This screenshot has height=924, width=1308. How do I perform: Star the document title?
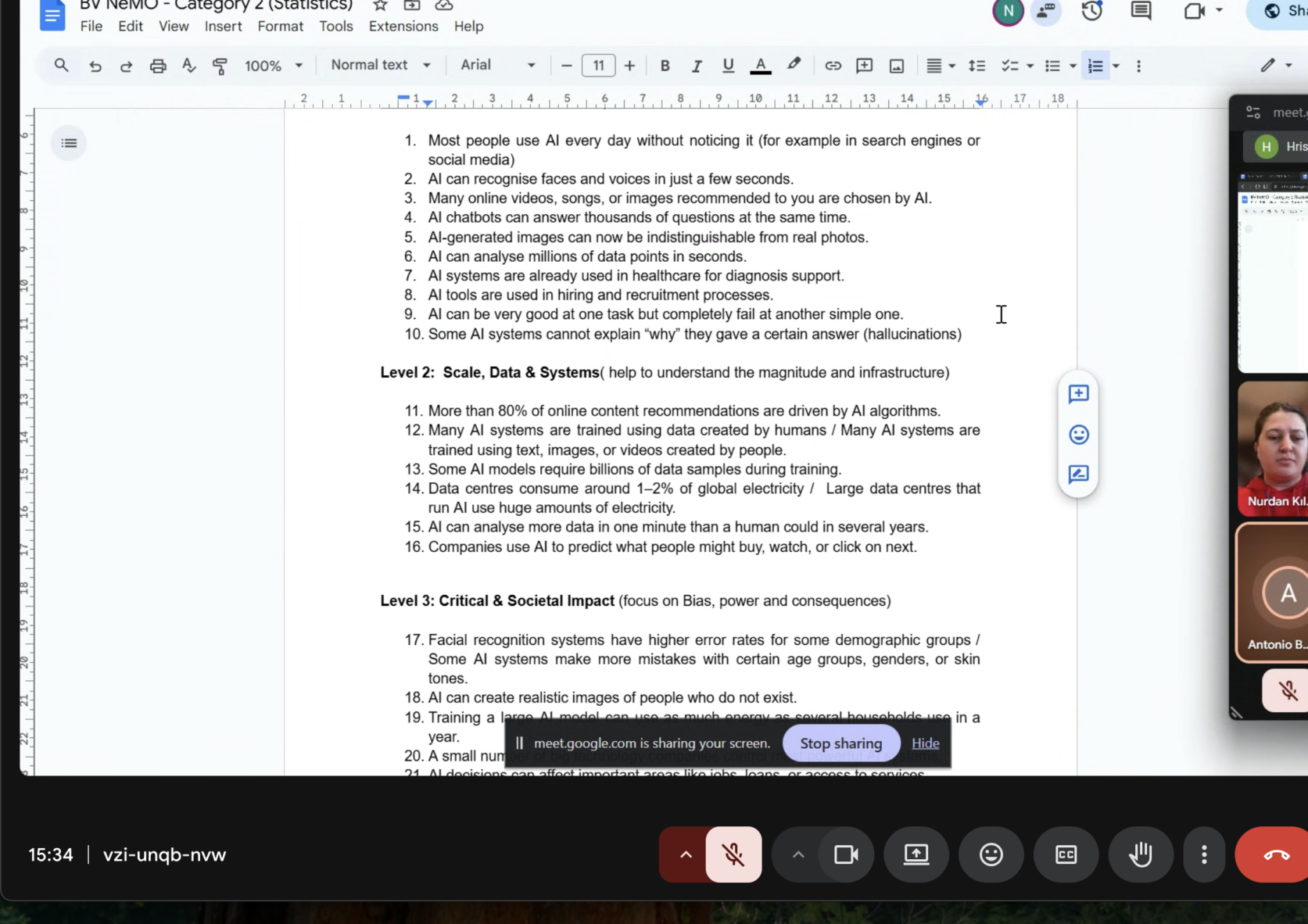tap(381, 5)
